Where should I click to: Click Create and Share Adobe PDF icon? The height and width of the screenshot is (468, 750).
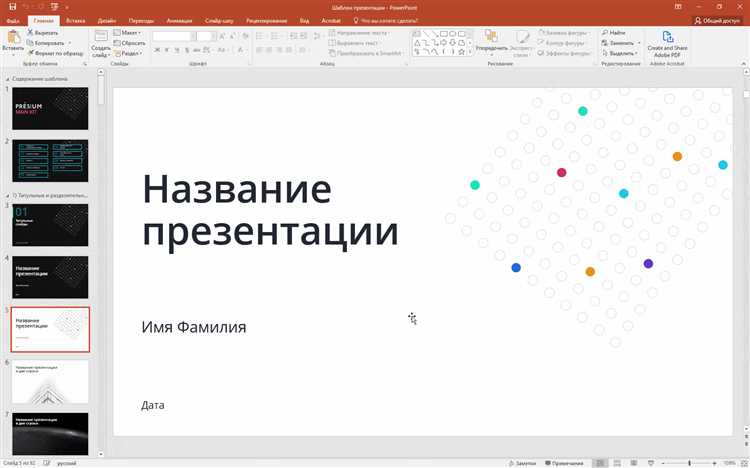pyautogui.click(x=667, y=37)
